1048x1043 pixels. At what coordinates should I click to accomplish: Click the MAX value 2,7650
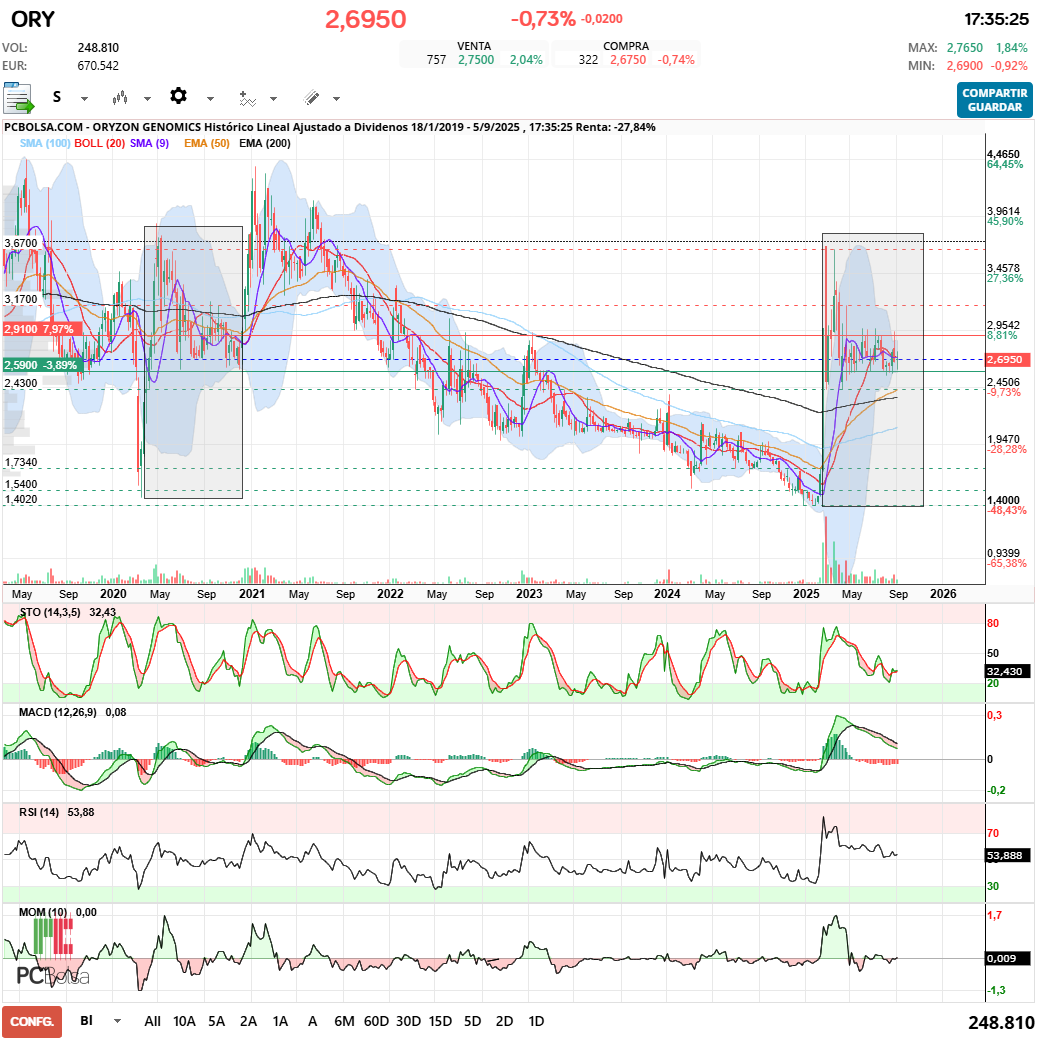coord(964,48)
